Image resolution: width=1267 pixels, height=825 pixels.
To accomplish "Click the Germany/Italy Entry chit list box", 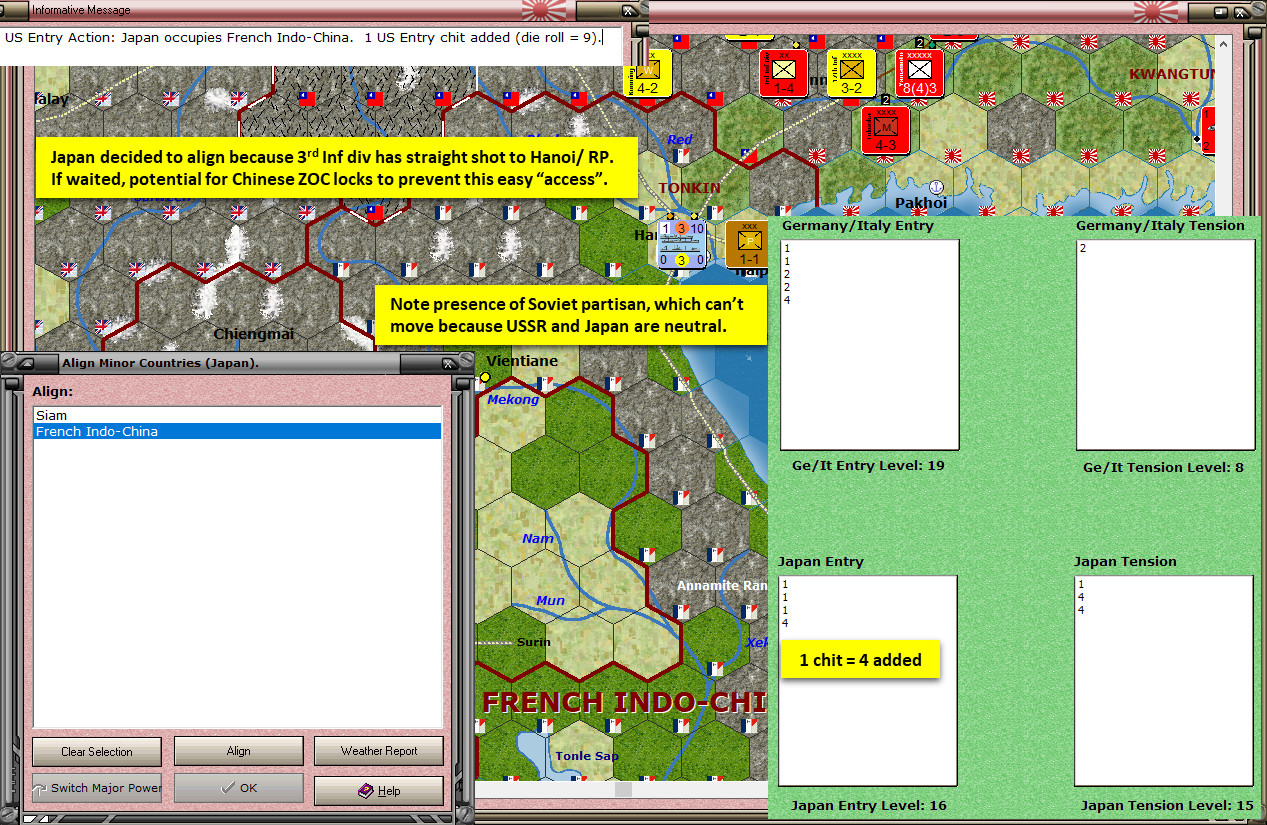I will point(869,345).
